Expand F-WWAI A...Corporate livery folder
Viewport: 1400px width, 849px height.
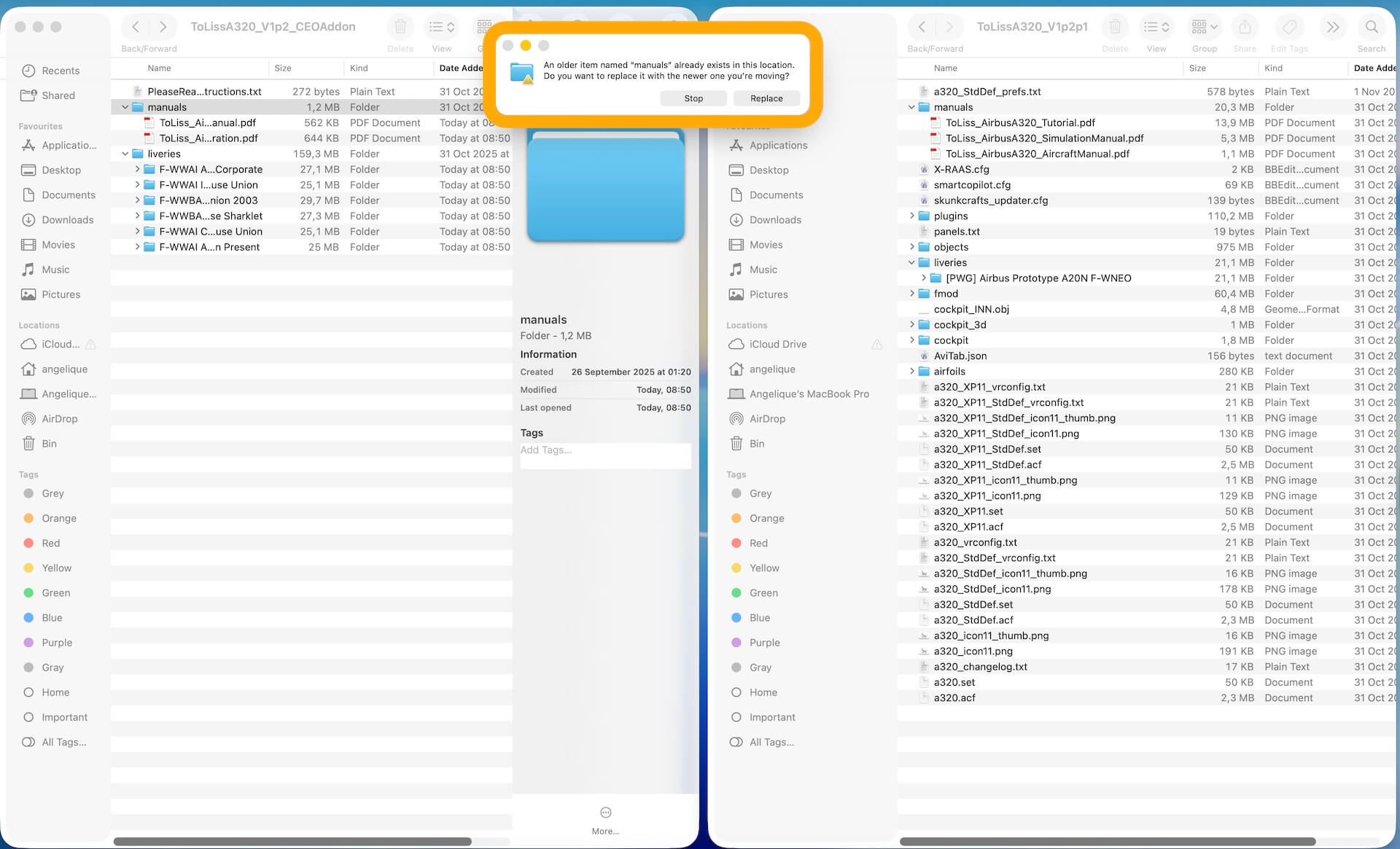tap(137, 169)
